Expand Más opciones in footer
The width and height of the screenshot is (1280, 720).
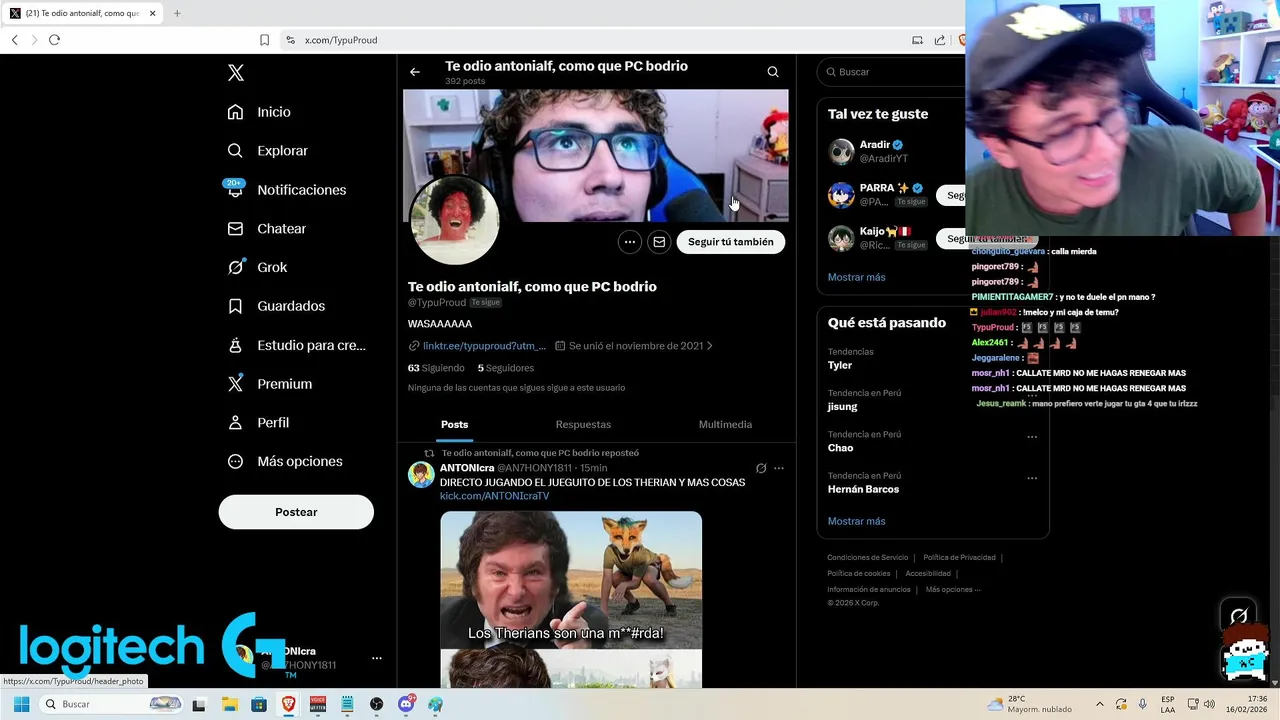[x=953, y=589]
